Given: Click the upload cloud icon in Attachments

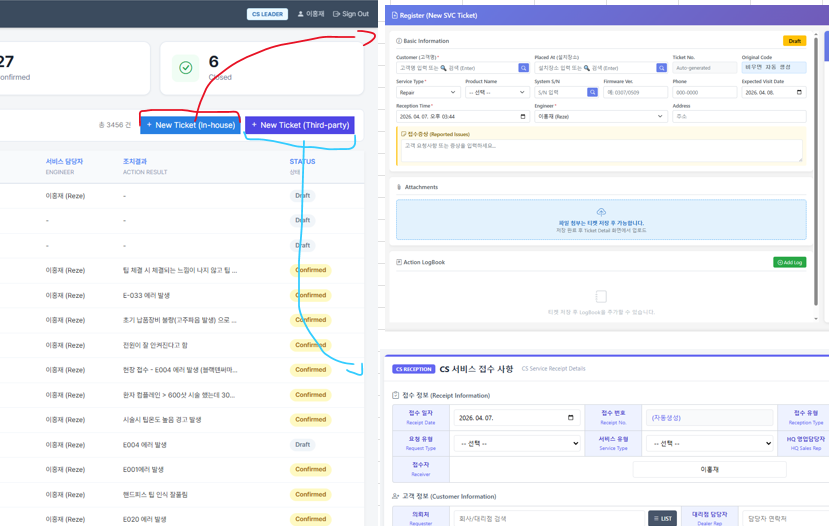Looking at the screenshot, I should (x=601, y=212).
